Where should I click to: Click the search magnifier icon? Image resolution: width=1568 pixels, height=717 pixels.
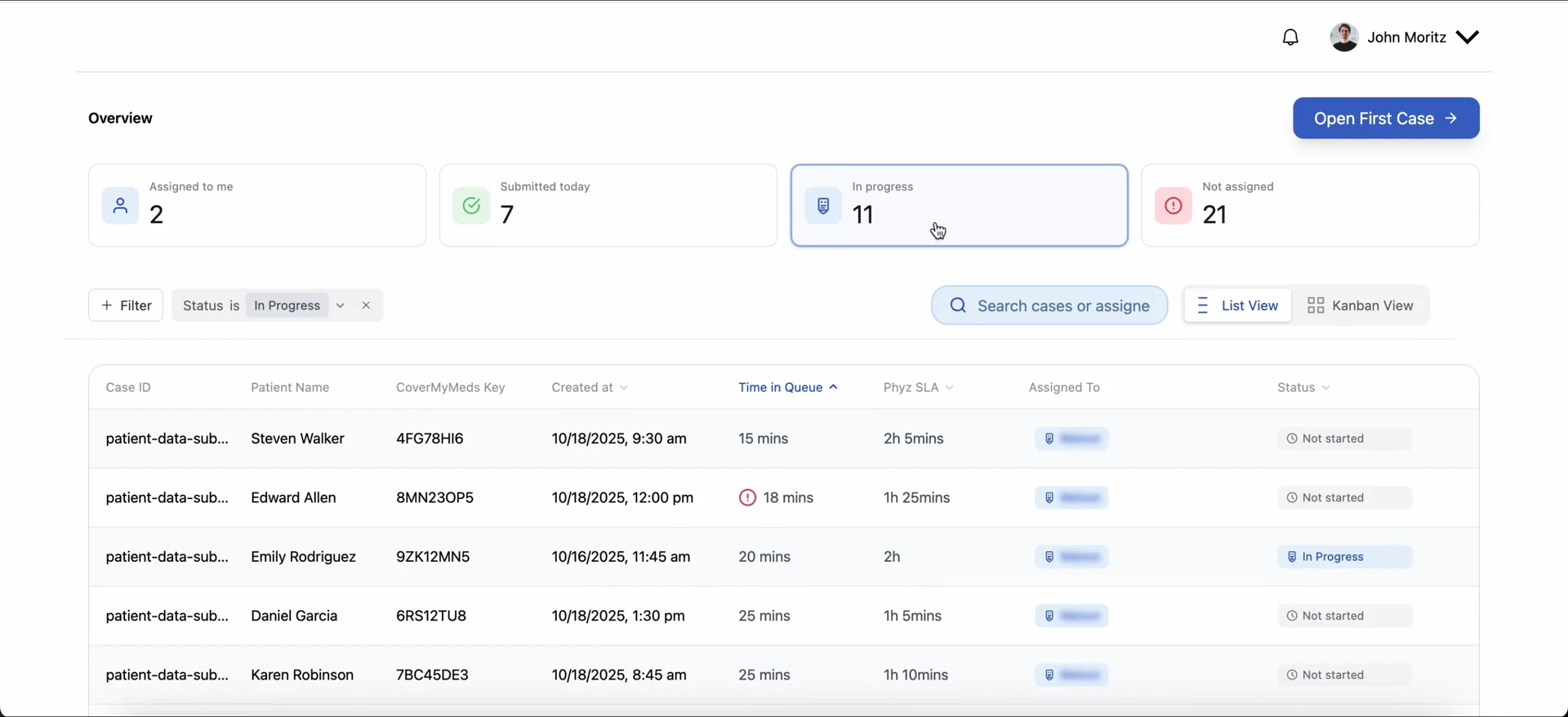coord(958,305)
